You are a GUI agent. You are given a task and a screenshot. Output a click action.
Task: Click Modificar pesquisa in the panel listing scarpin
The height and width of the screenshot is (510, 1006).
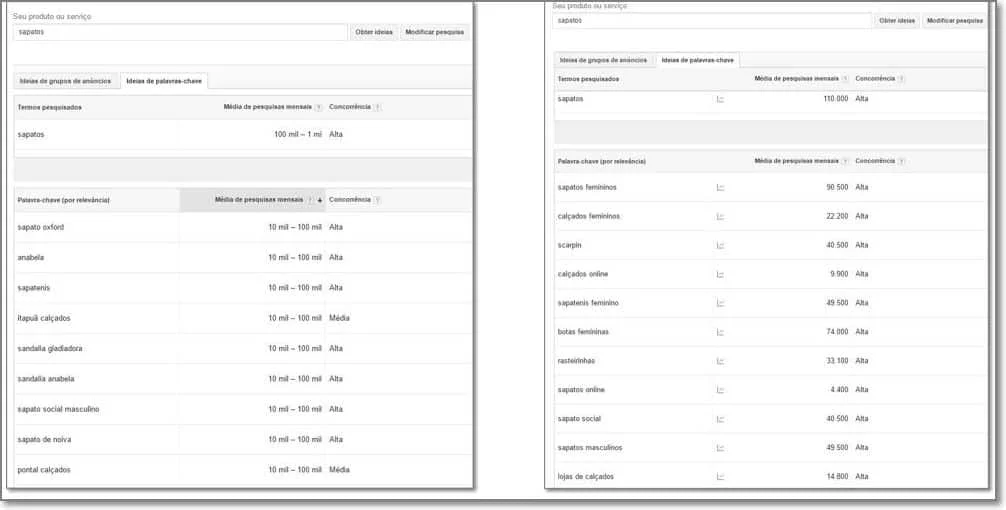point(954,20)
